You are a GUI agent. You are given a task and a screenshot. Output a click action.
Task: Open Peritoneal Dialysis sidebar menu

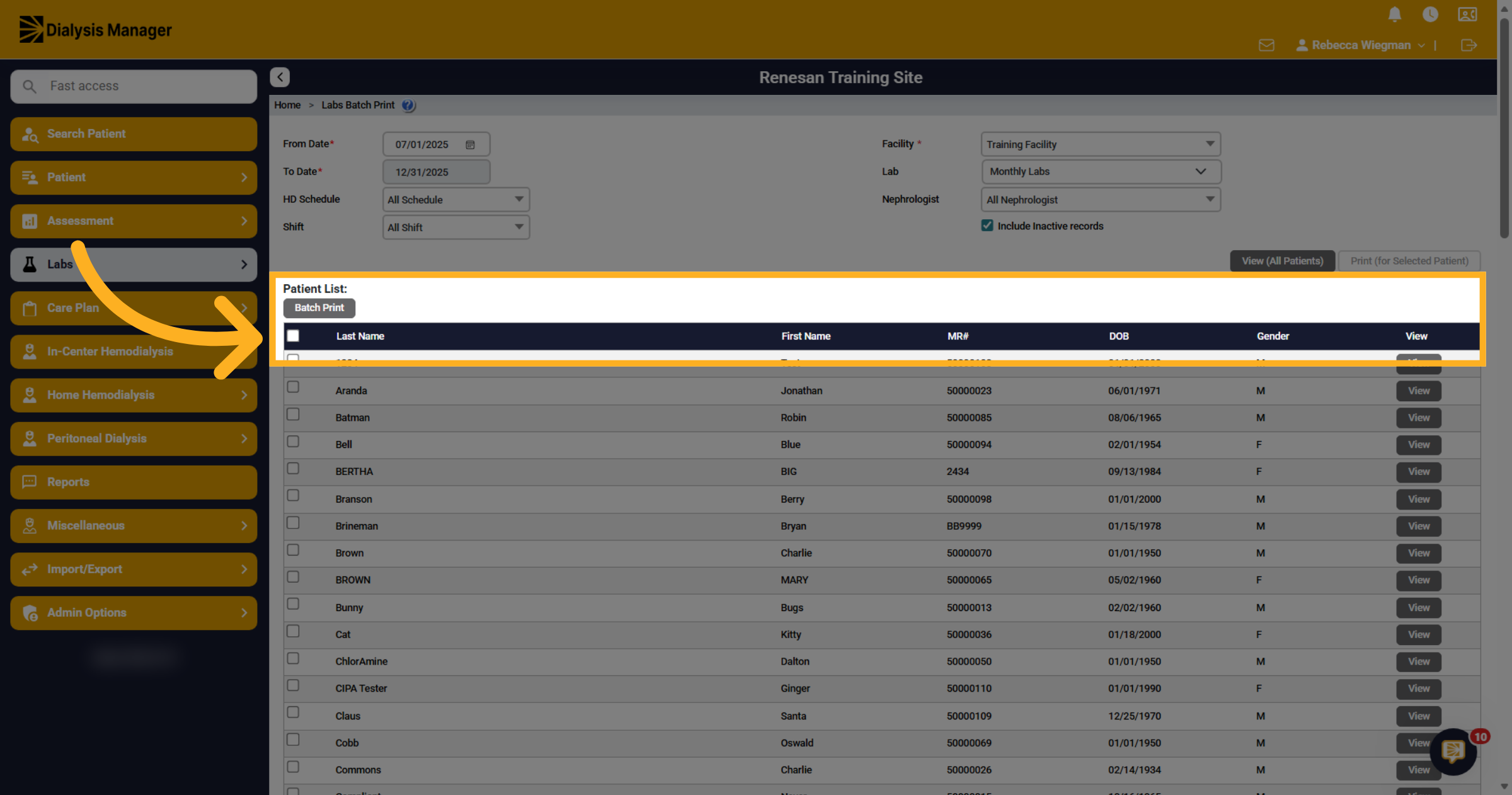click(134, 438)
